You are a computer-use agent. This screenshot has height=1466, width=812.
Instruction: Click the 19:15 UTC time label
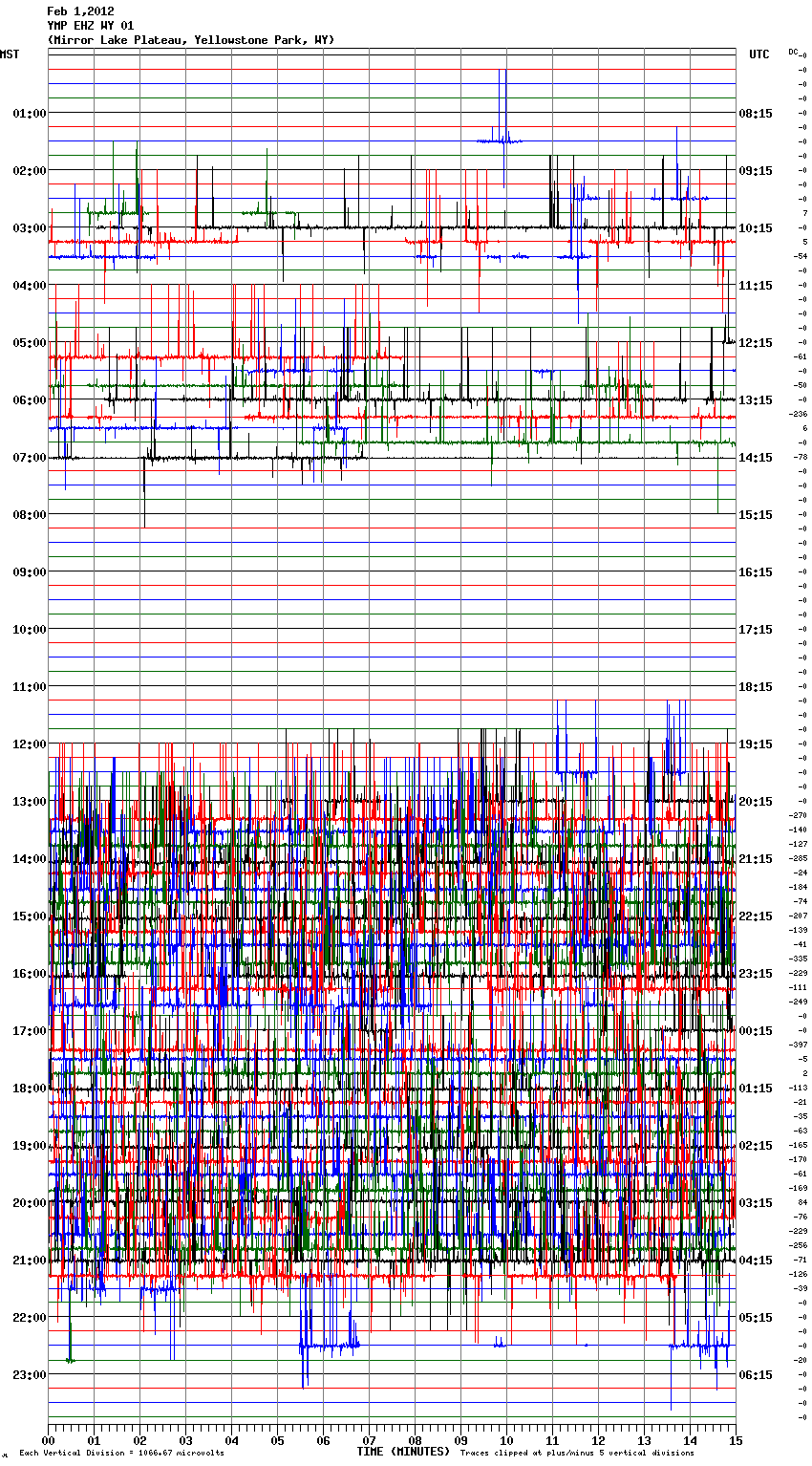[x=756, y=744]
